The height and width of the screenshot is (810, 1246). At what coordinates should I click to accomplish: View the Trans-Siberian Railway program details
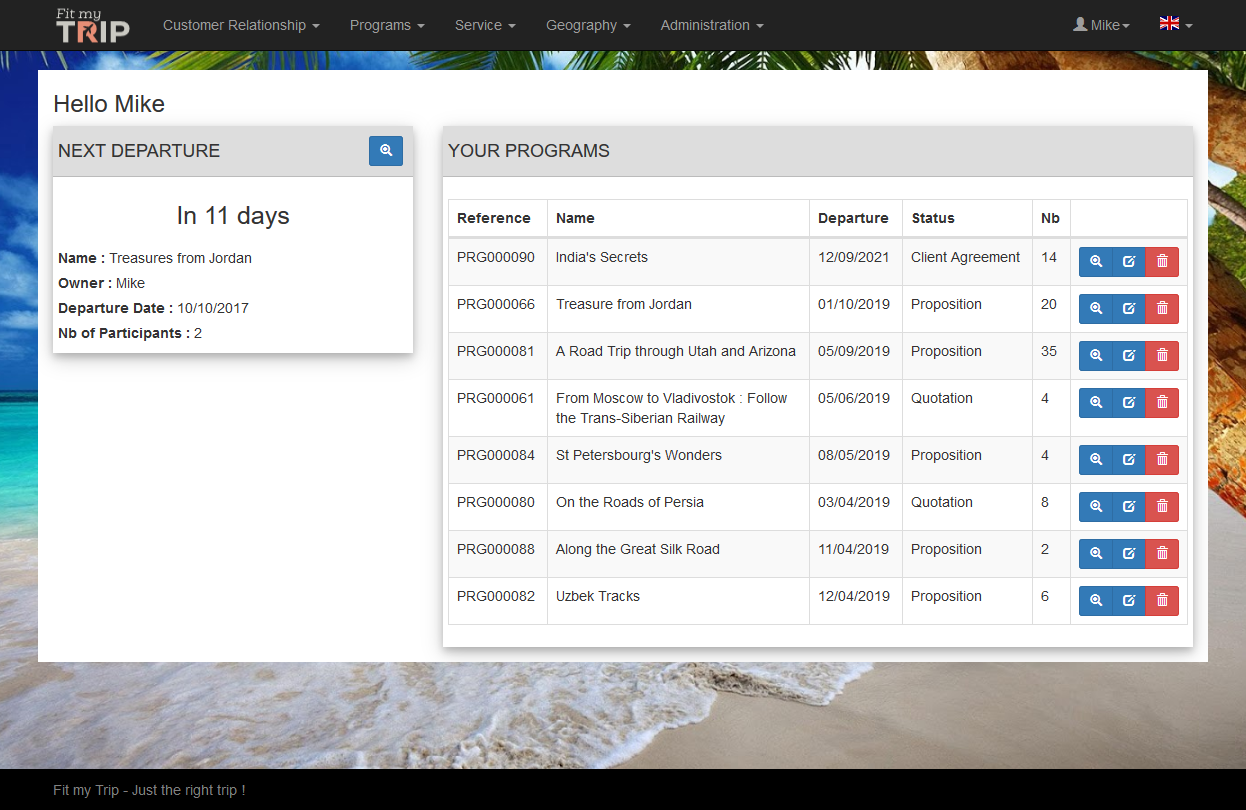click(x=1095, y=403)
